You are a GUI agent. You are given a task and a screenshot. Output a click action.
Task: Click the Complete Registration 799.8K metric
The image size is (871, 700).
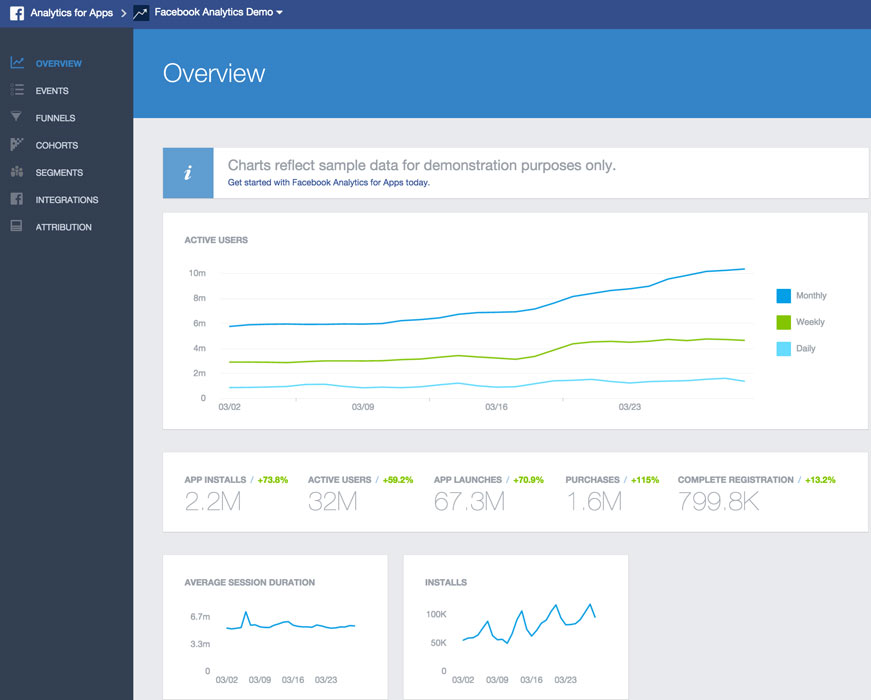718,502
